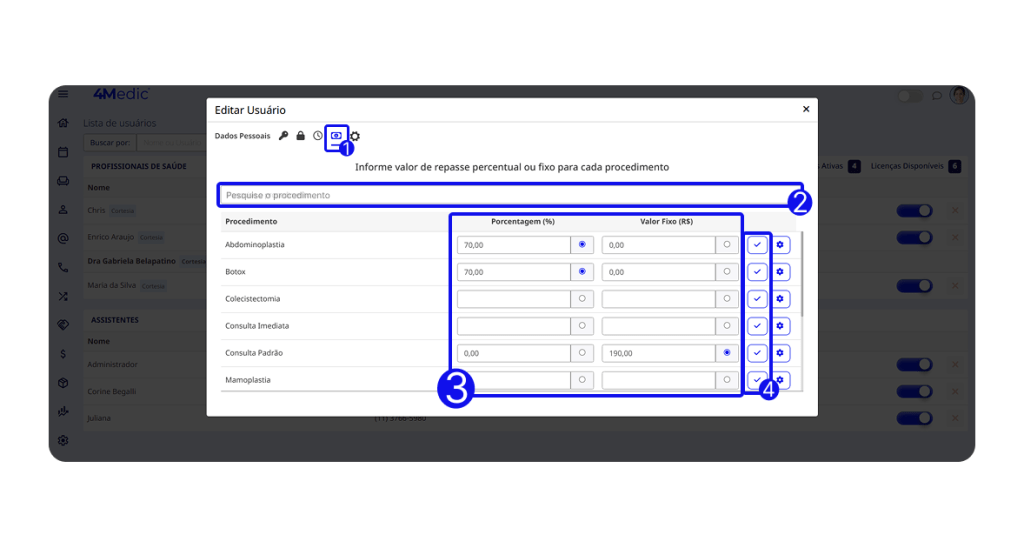The image size is (1024, 548).
Task: Click Abdominoplastia percentage field showing 70,00
Action: pyautogui.click(x=514, y=245)
